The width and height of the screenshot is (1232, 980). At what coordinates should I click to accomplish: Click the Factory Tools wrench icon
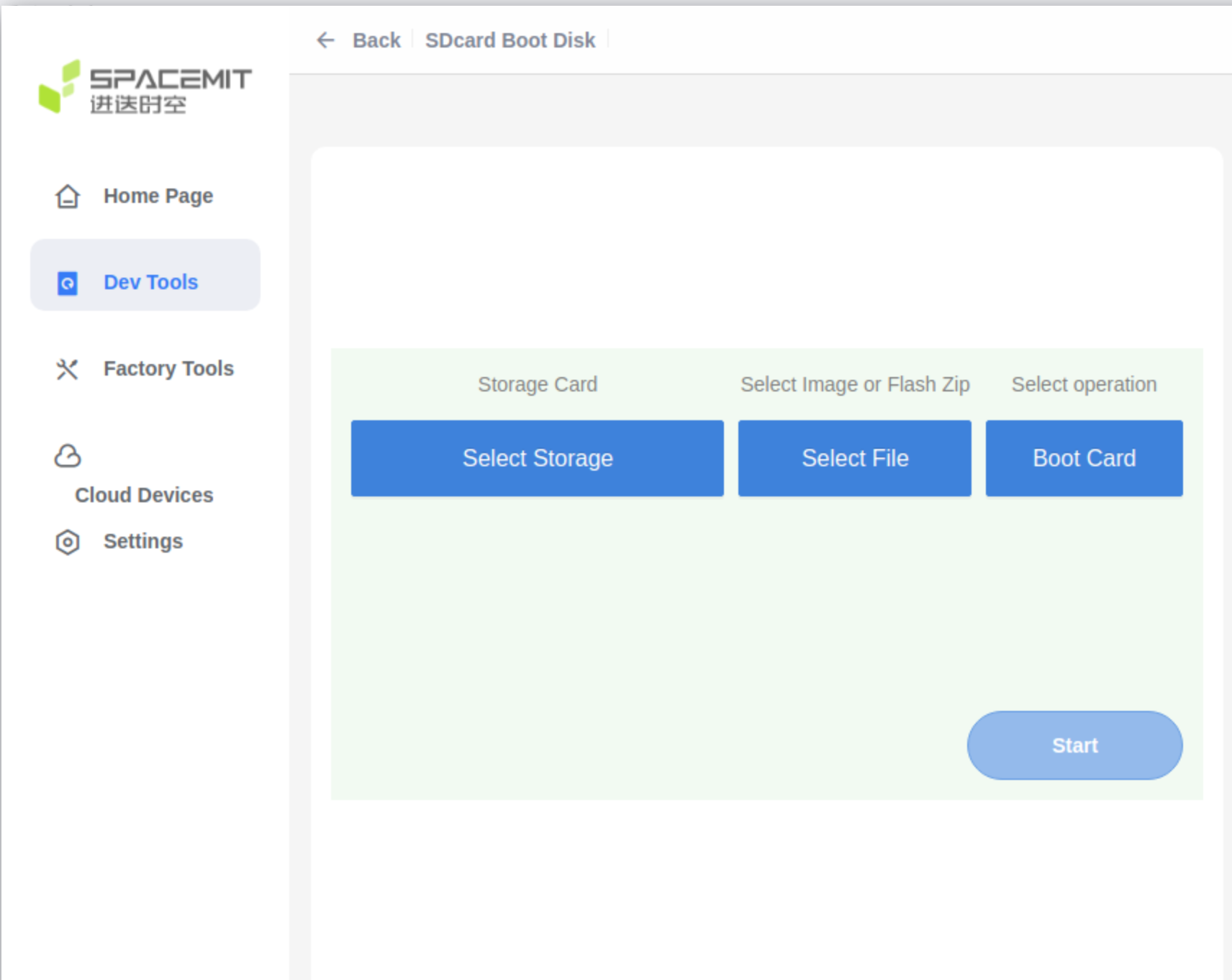(67, 368)
